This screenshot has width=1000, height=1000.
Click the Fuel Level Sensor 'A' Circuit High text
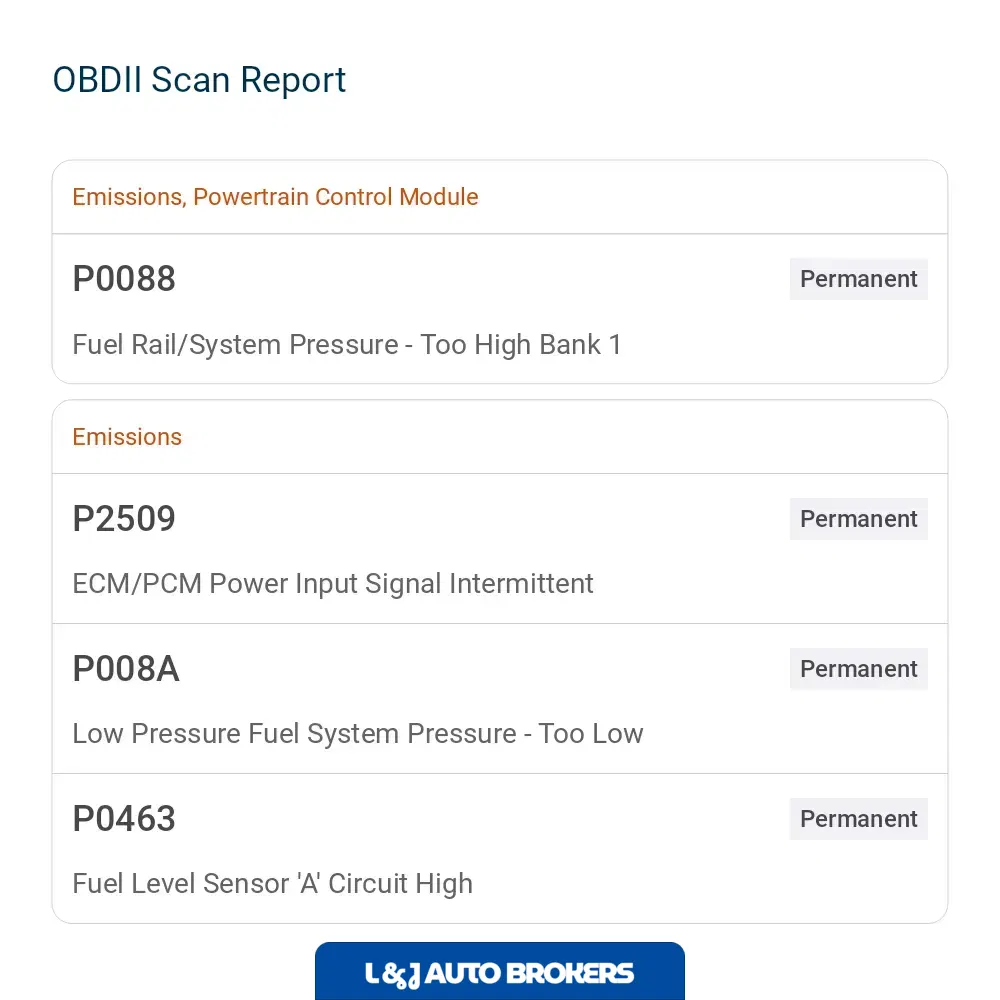point(272,884)
